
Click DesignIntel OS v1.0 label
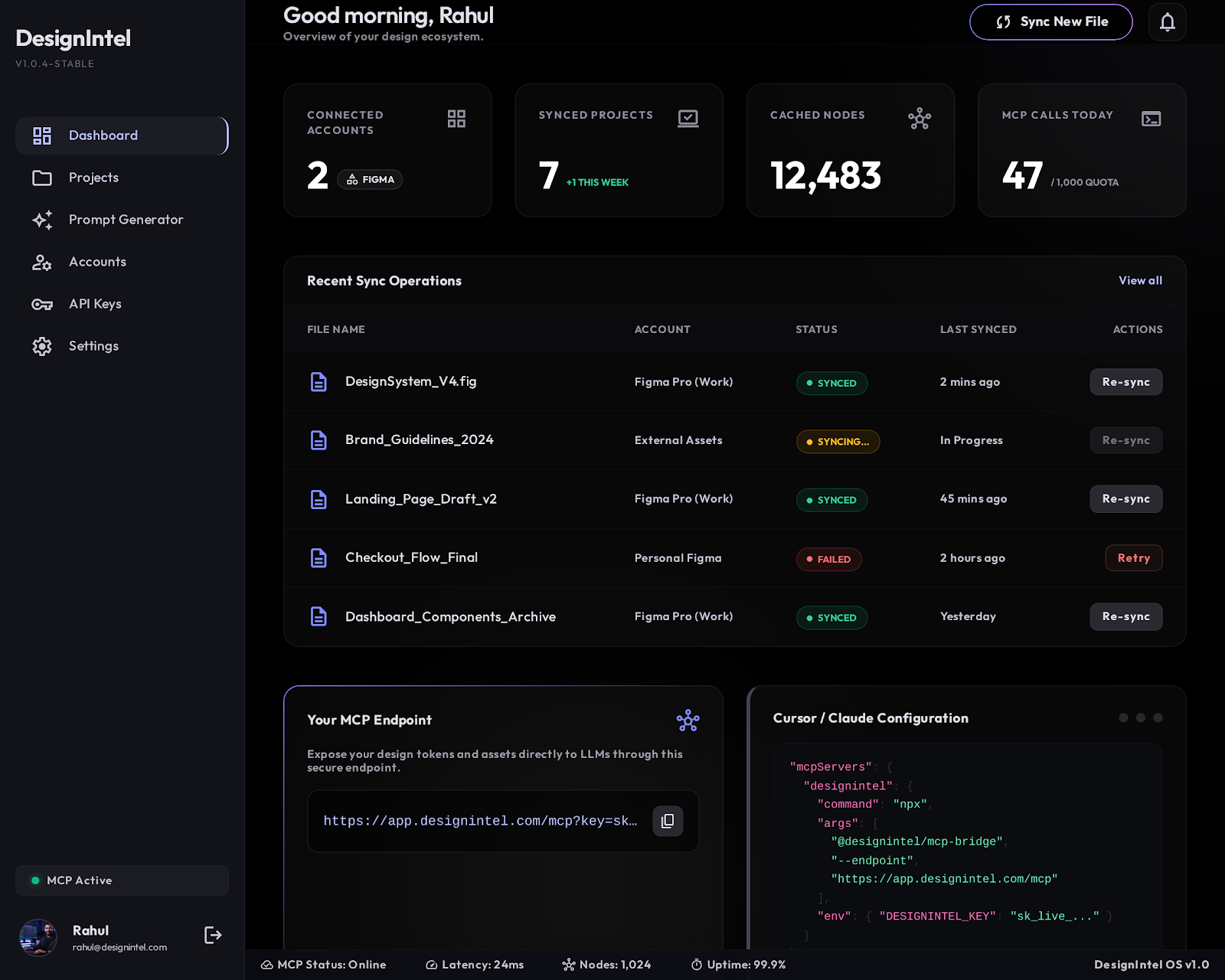(x=1151, y=965)
